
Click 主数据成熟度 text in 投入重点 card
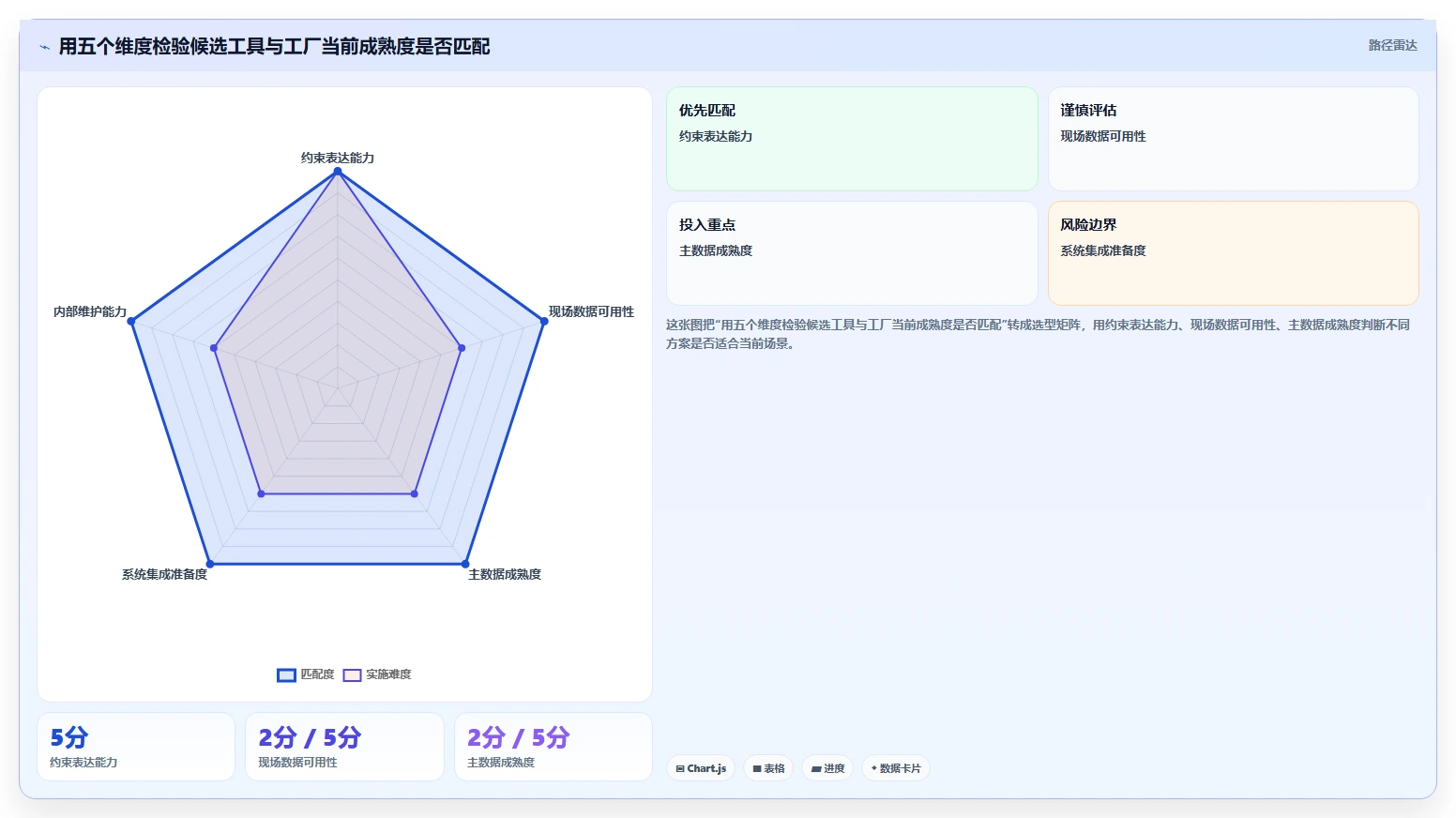[716, 250]
